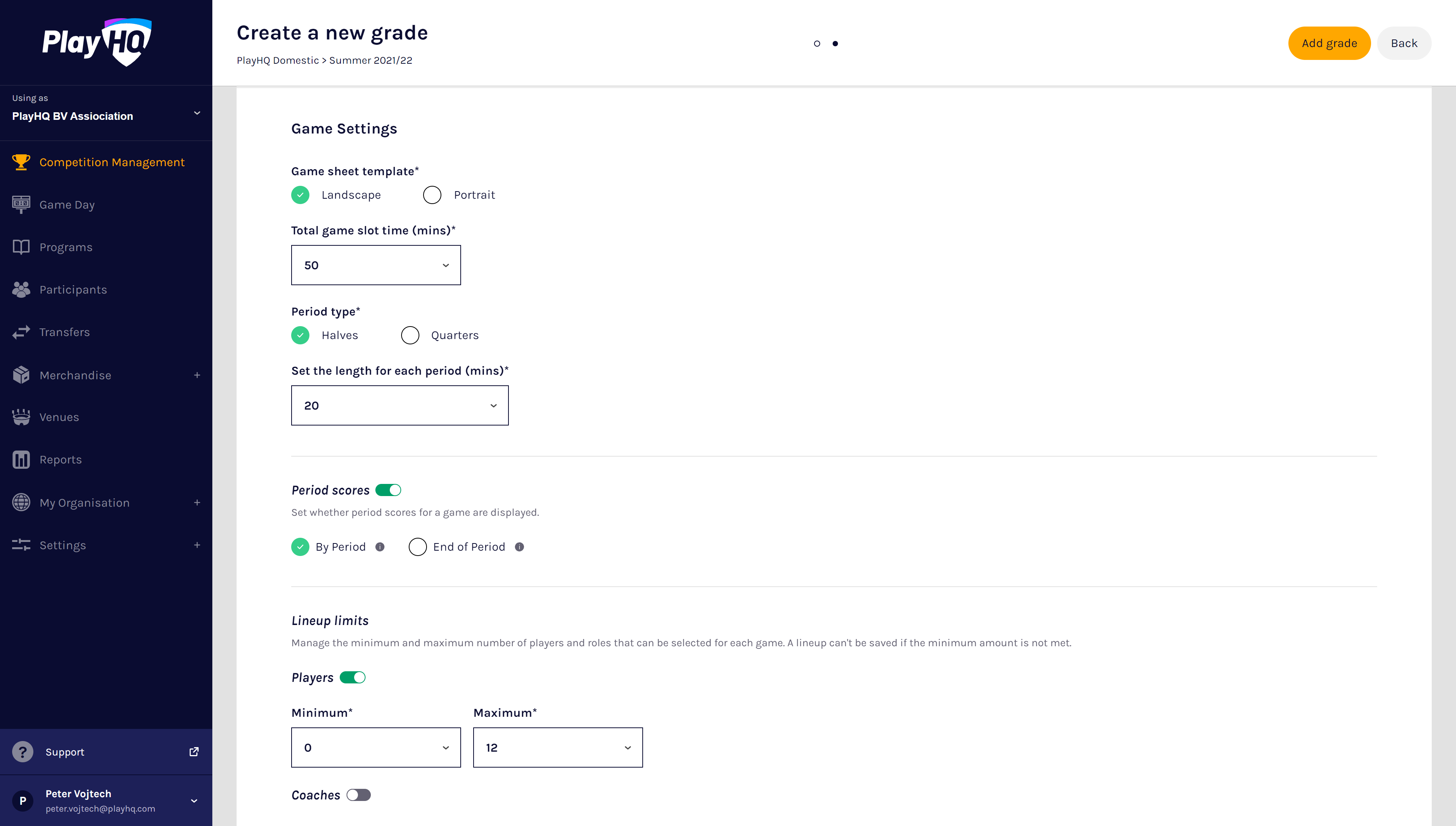The width and height of the screenshot is (1456, 826).
Task: Follow Summer 2021/22 breadcrumb link
Action: tap(370, 60)
